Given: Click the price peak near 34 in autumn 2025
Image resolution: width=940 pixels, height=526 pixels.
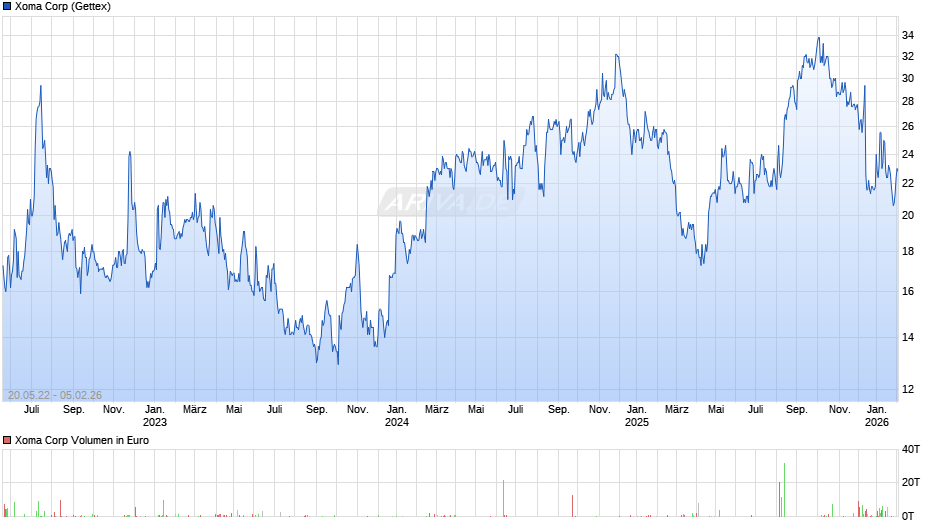Looking at the screenshot, I should coord(818,38).
